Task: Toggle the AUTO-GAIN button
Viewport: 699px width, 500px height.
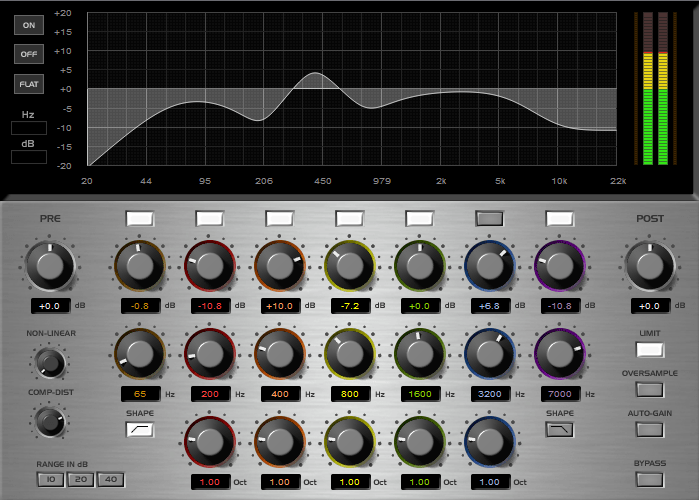Action: tap(649, 430)
